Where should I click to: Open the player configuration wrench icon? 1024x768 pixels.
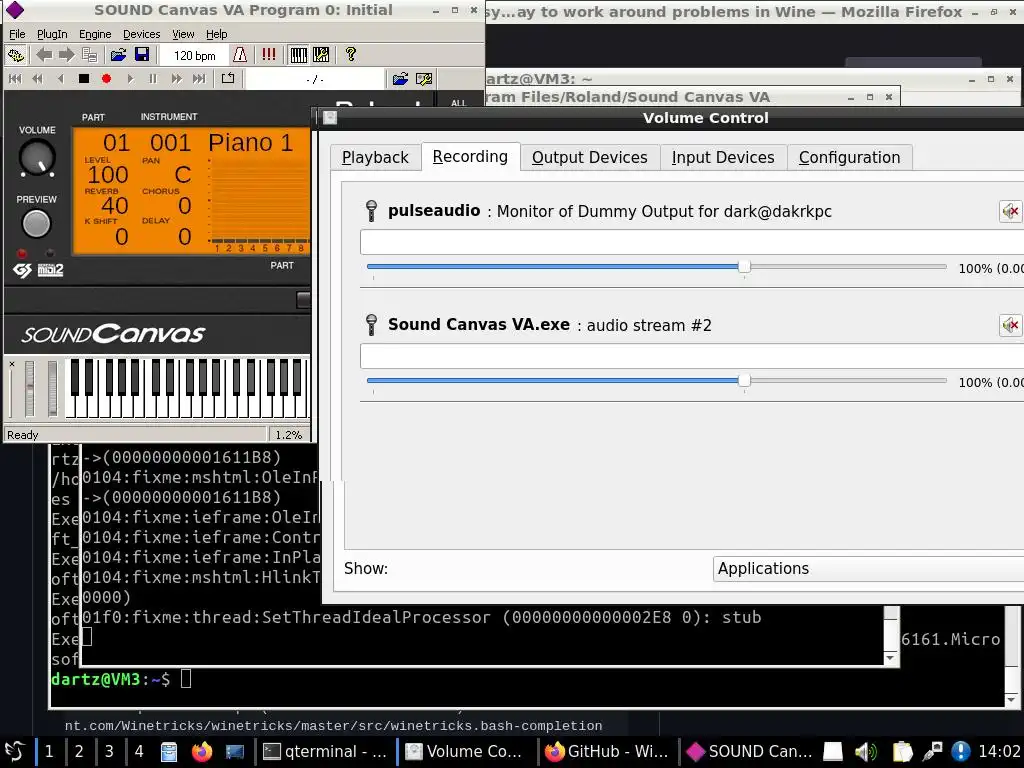(x=424, y=79)
